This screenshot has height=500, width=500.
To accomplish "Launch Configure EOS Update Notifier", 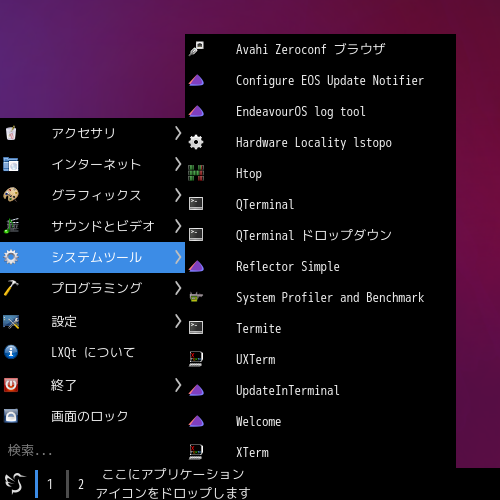I will (320, 80).
